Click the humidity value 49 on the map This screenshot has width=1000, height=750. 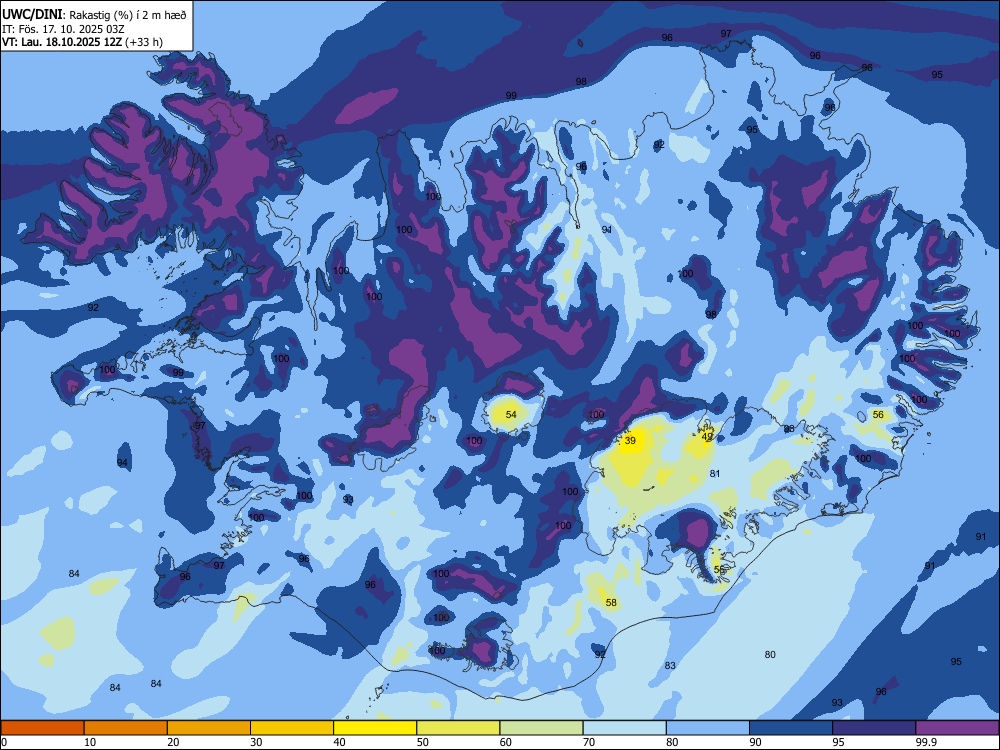coord(707,438)
